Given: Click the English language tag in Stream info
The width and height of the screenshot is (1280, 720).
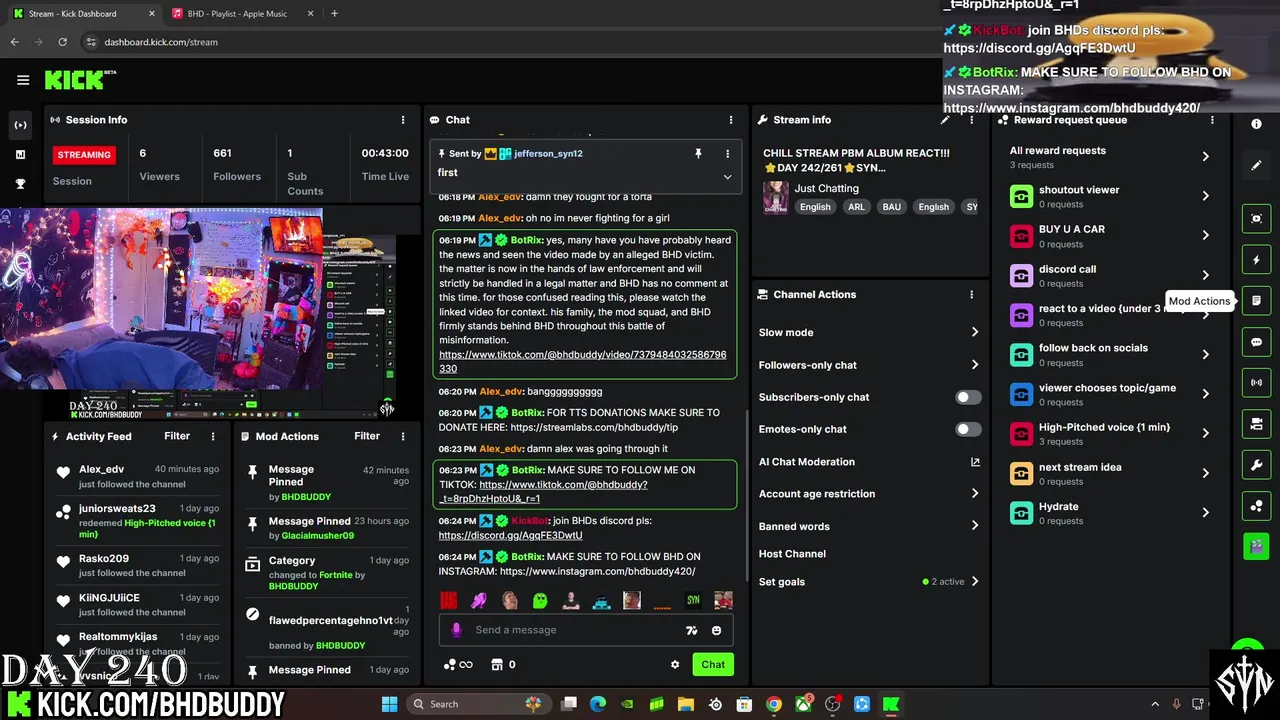Looking at the screenshot, I should pyautogui.click(x=815, y=207).
